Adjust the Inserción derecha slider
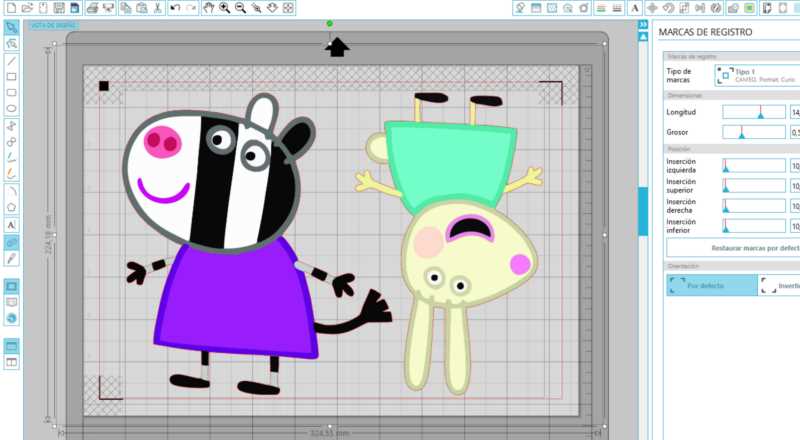Image resolution: width=800 pixels, height=440 pixels. pyautogui.click(x=754, y=206)
